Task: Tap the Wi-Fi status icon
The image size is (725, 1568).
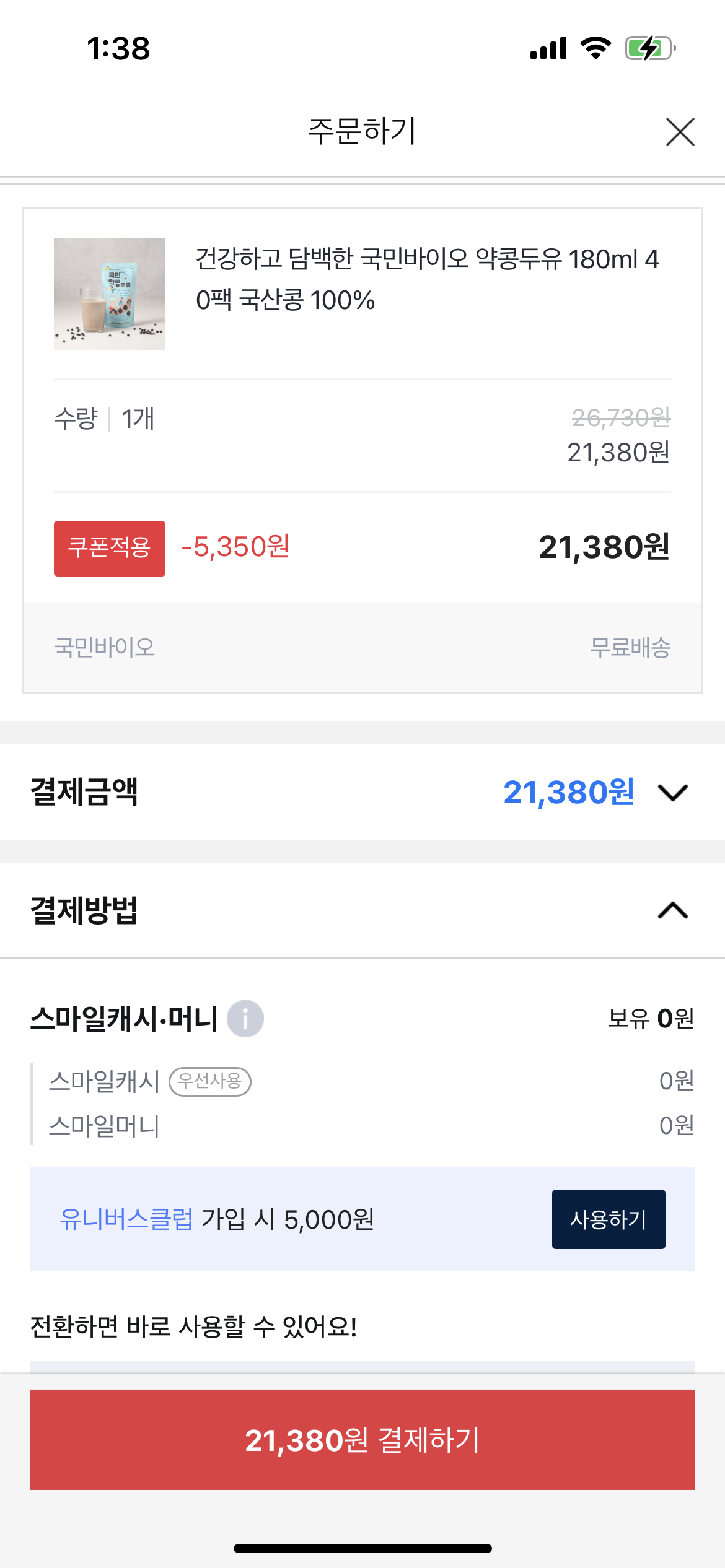Action: coord(595,48)
